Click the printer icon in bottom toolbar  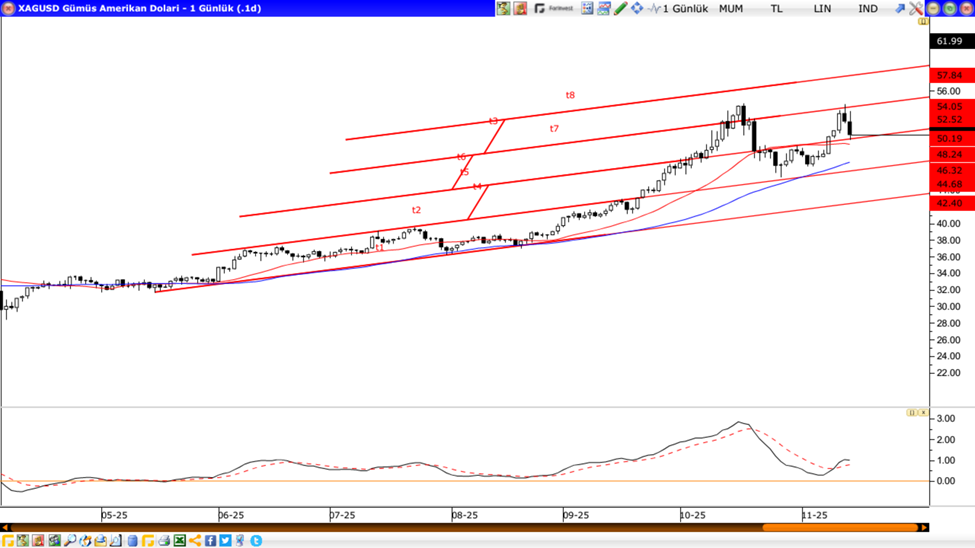pos(164,541)
